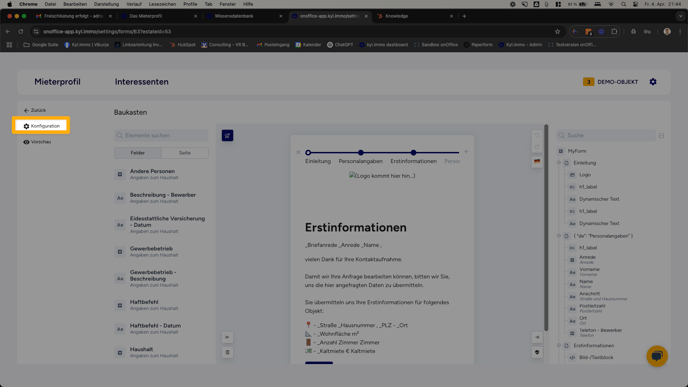688x387 pixels.
Task: Jump to the Erstinformationen step marker
Action: tap(413, 153)
